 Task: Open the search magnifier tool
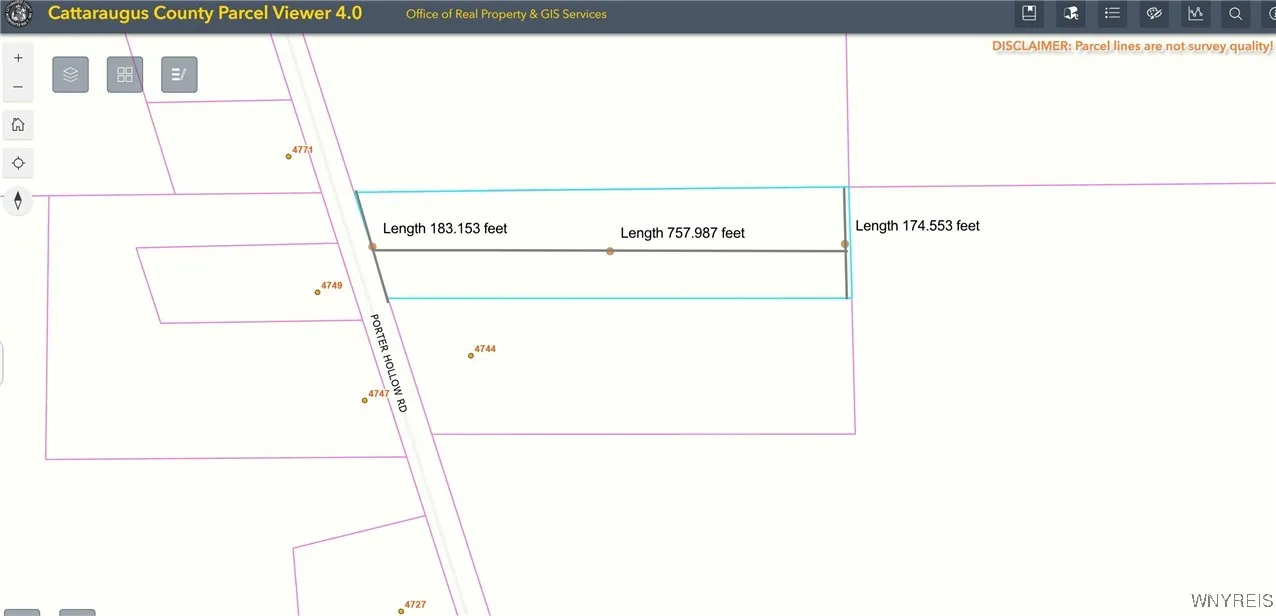click(1236, 14)
